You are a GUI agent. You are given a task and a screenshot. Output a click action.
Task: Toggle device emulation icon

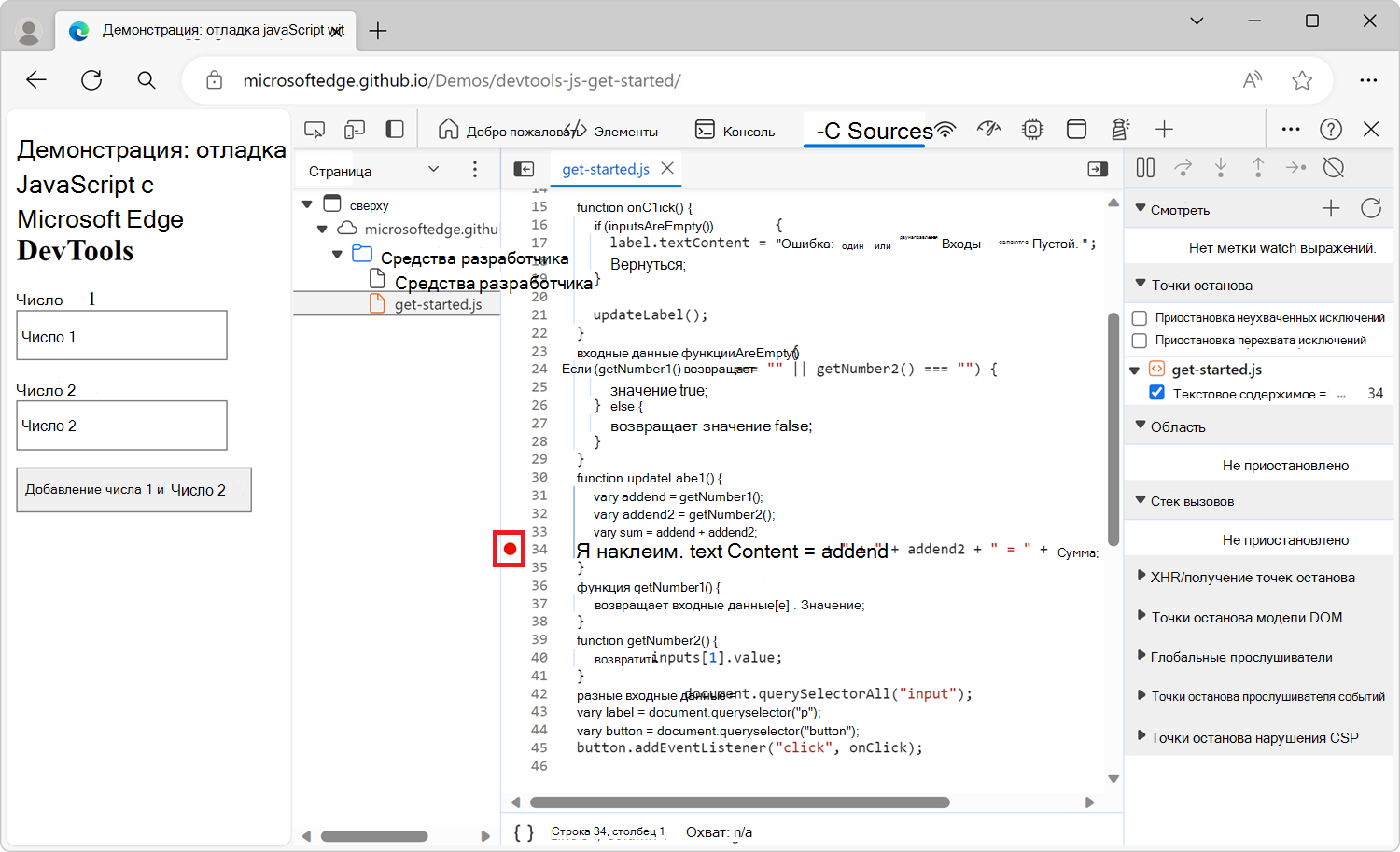tap(355, 130)
